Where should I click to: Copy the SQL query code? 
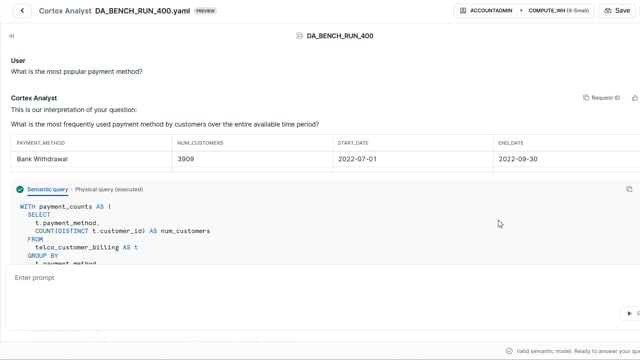[x=629, y=189]
